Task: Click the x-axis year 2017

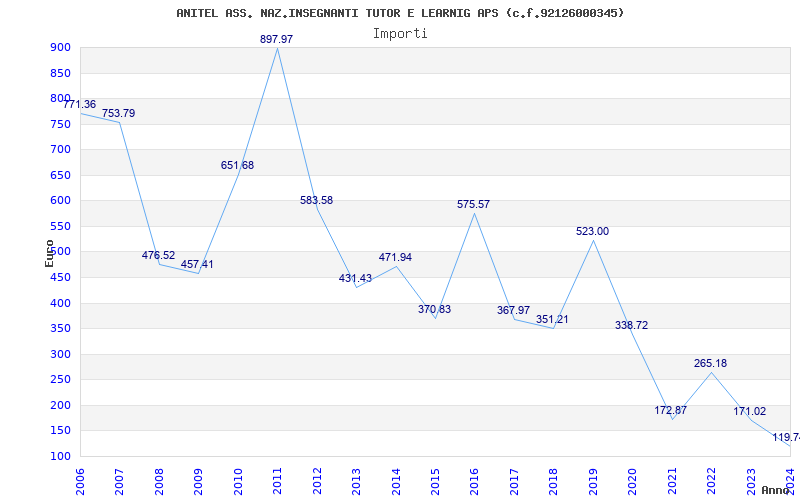Action: (514, 482)
